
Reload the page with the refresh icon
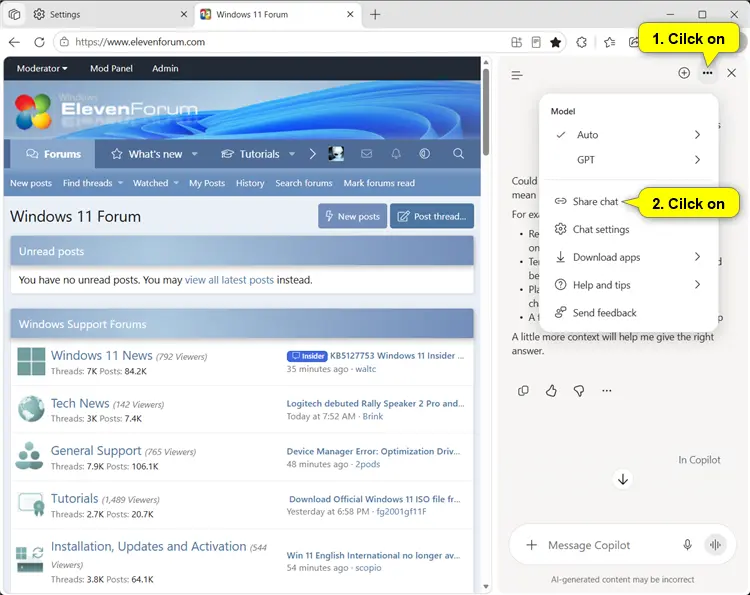click(39, 42)
